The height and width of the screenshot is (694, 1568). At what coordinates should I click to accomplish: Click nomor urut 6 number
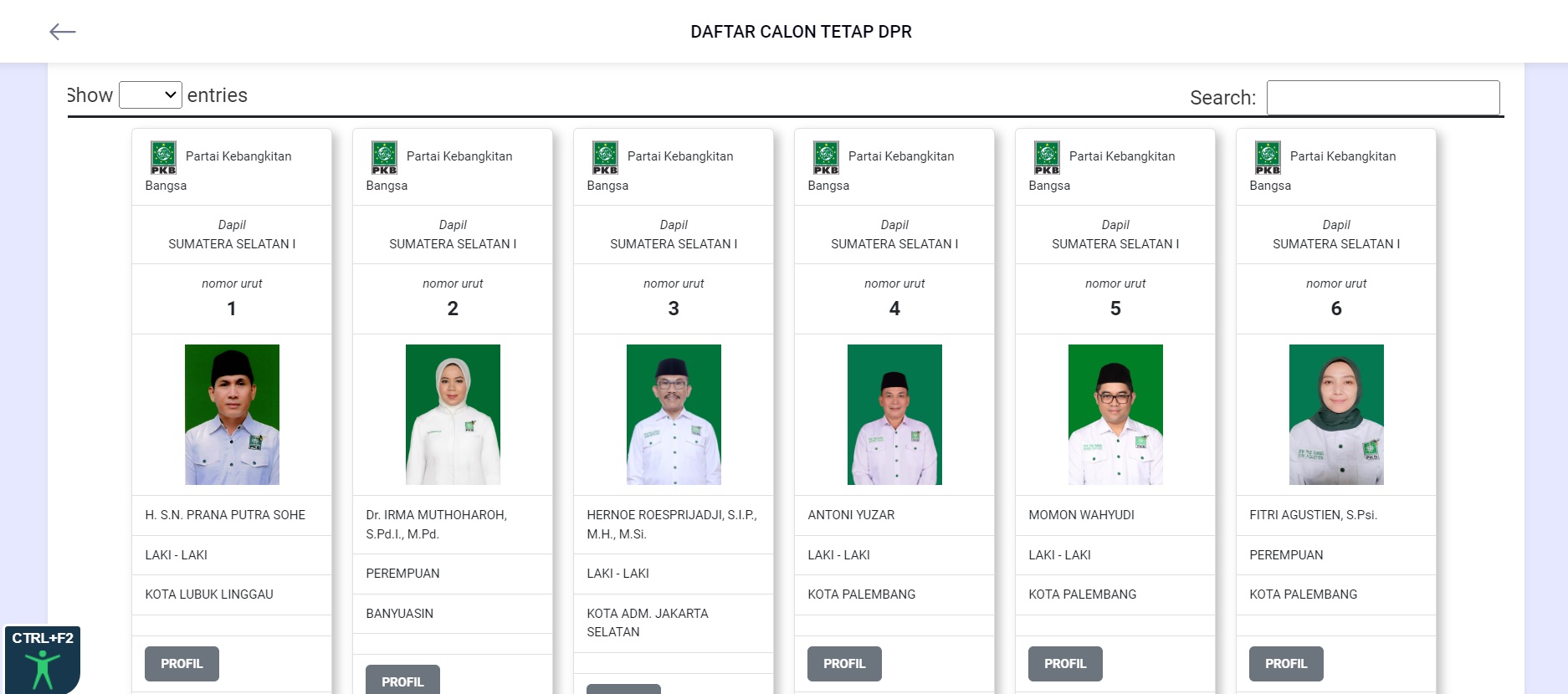coord(1336,309)
